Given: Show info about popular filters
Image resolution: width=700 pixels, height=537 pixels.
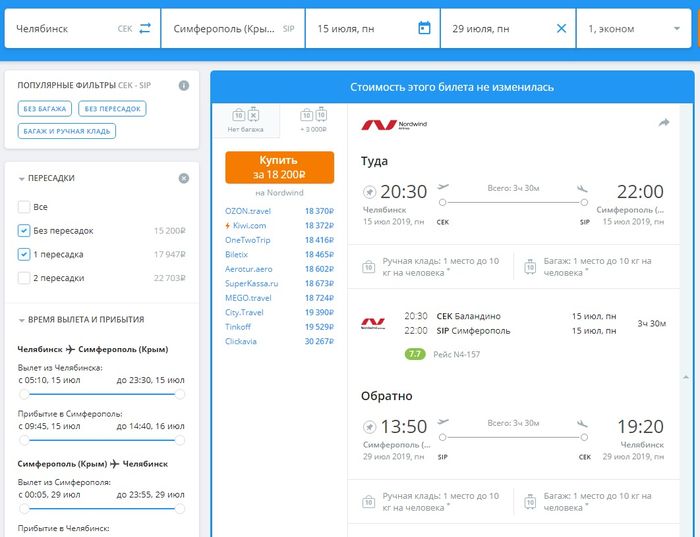Looking at the screenshot, I should point(183,85).
